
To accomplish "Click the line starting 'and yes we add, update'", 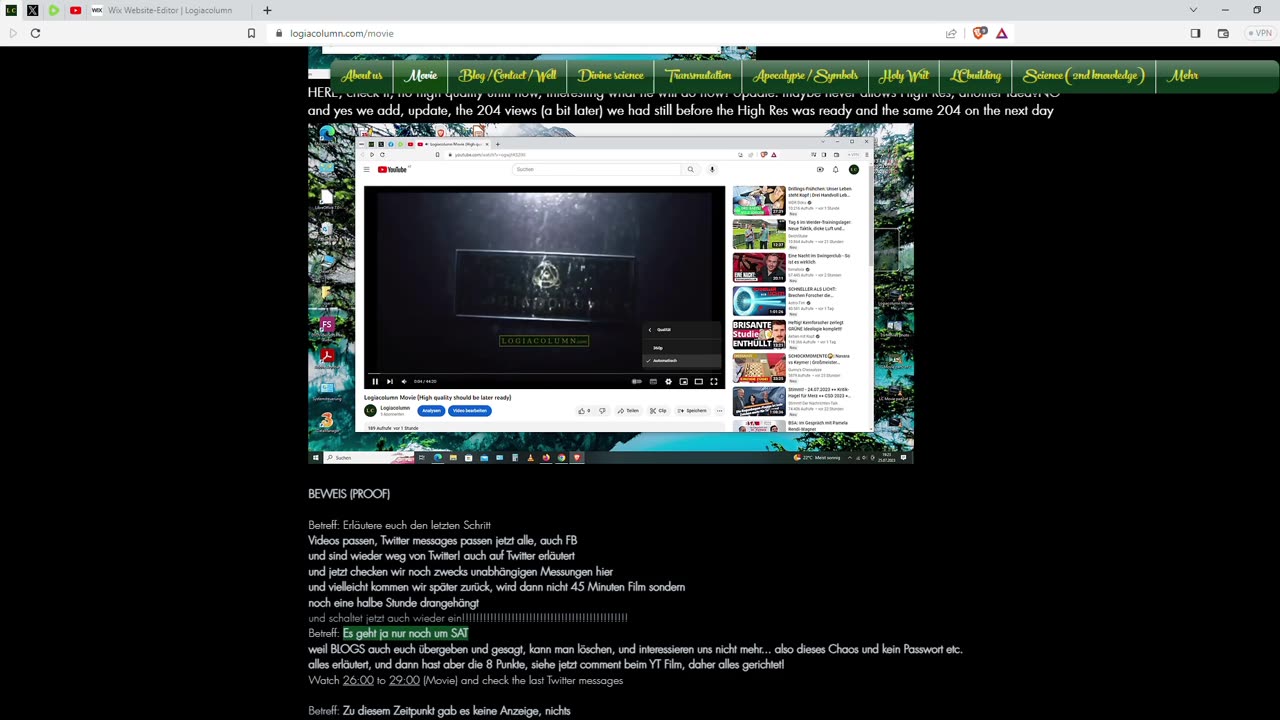I will point(681,111).
